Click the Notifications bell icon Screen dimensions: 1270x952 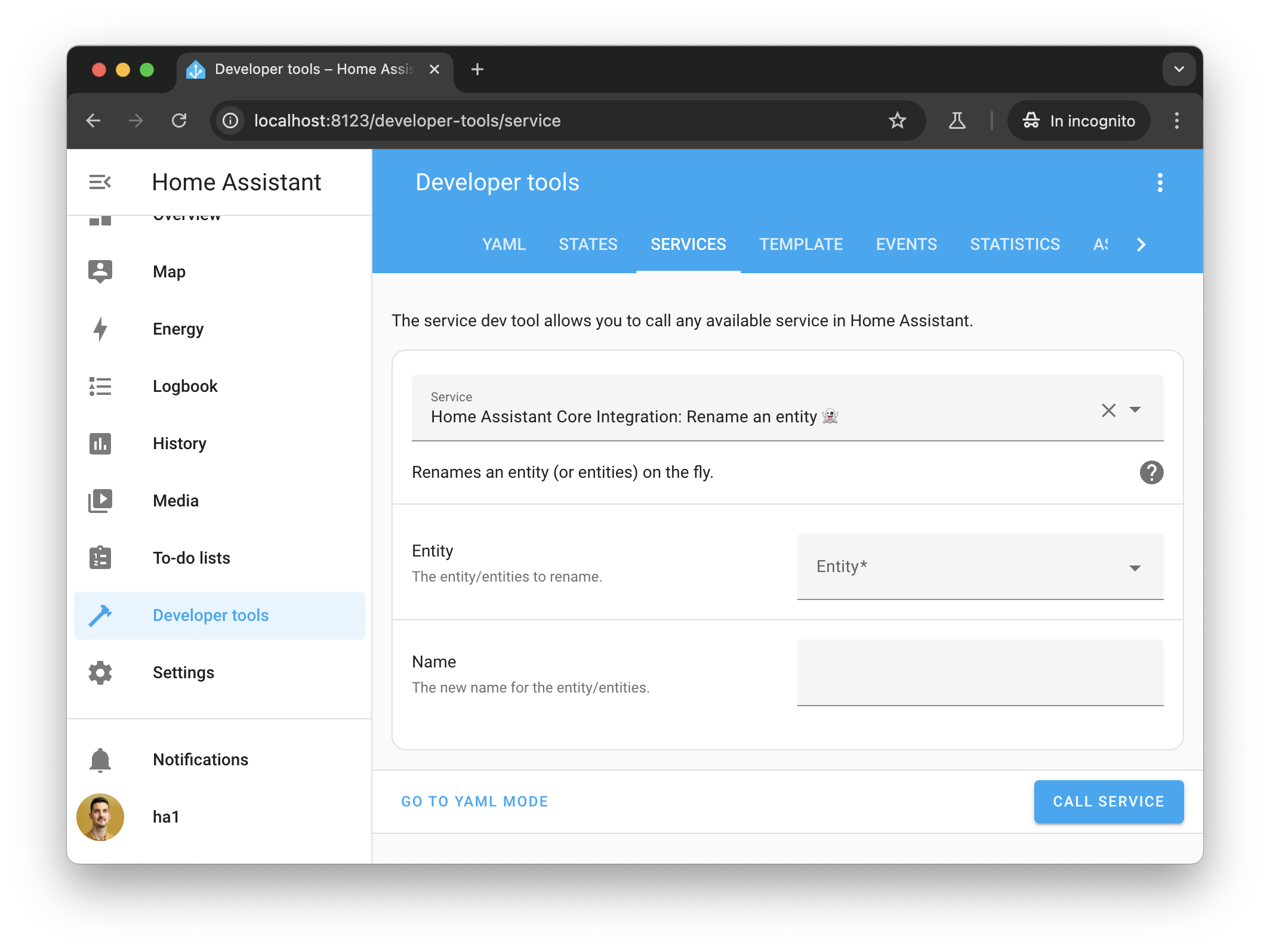[100, 759]
